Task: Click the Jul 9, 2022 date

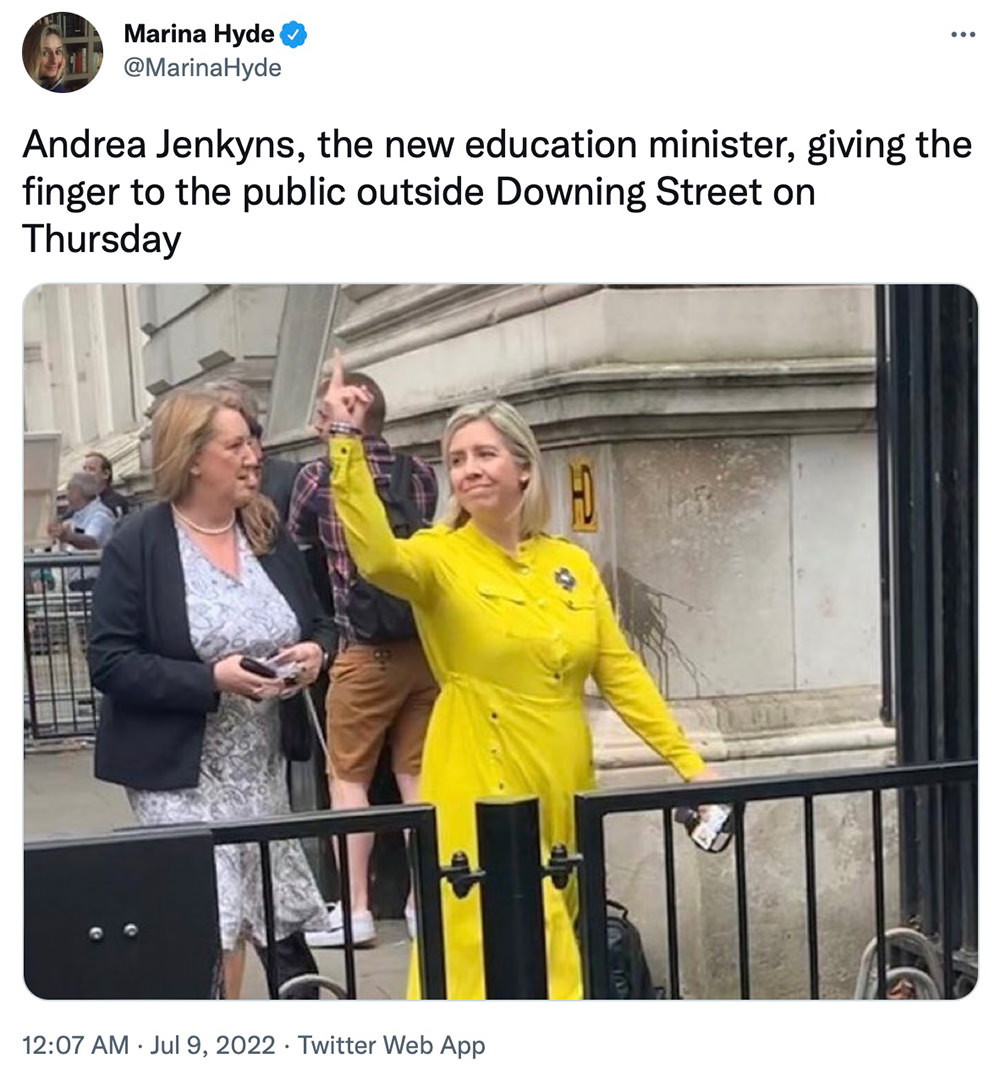Action: [x=213, y=1045]
